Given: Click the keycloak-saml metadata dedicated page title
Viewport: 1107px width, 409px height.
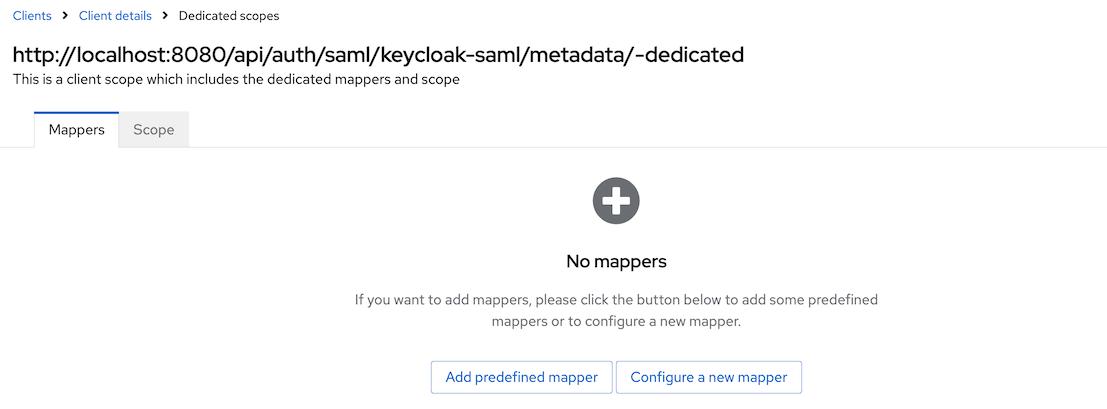Looking at the screenshot, I should click(378, 54).
